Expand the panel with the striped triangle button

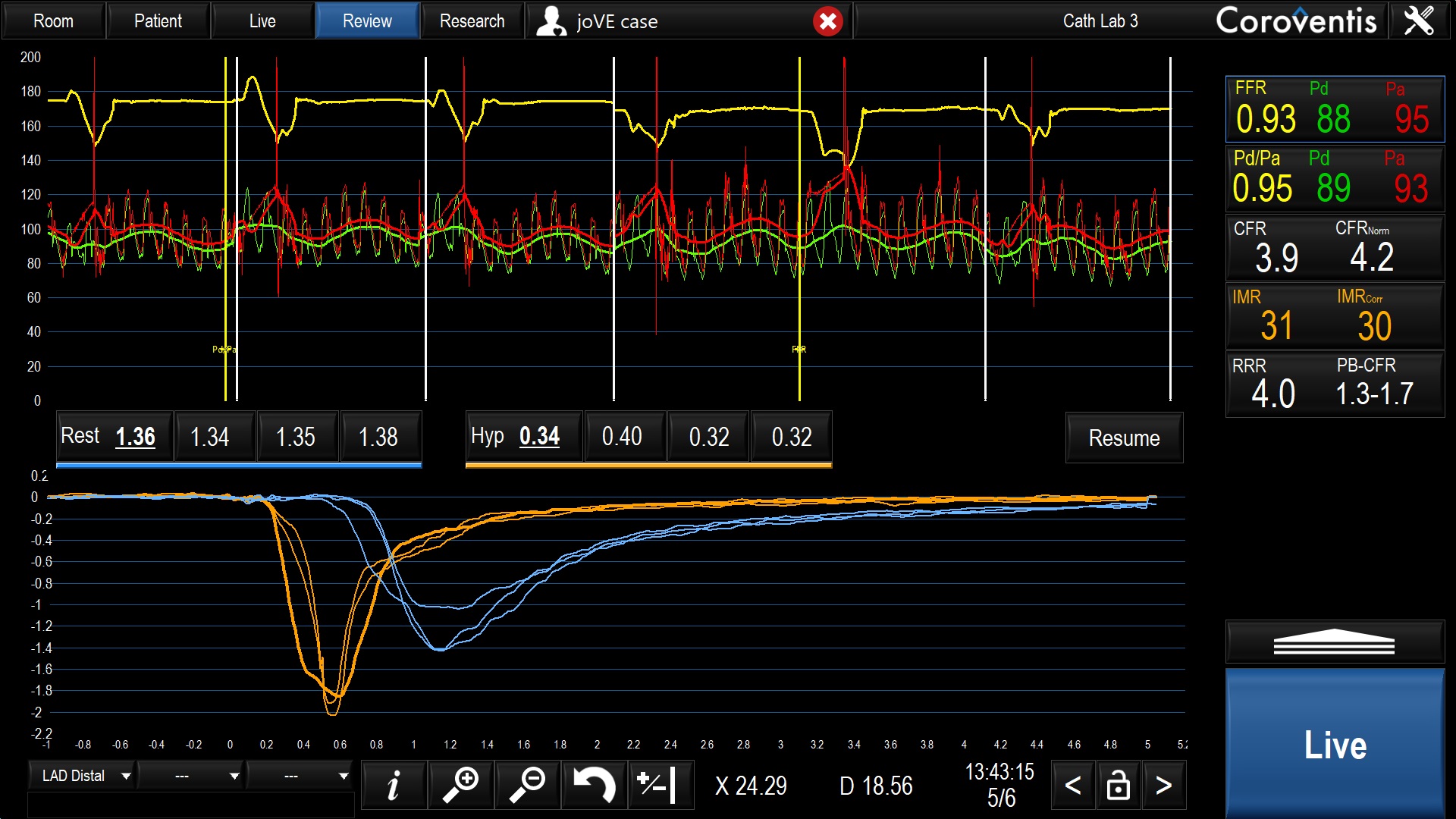point(1334,642)
